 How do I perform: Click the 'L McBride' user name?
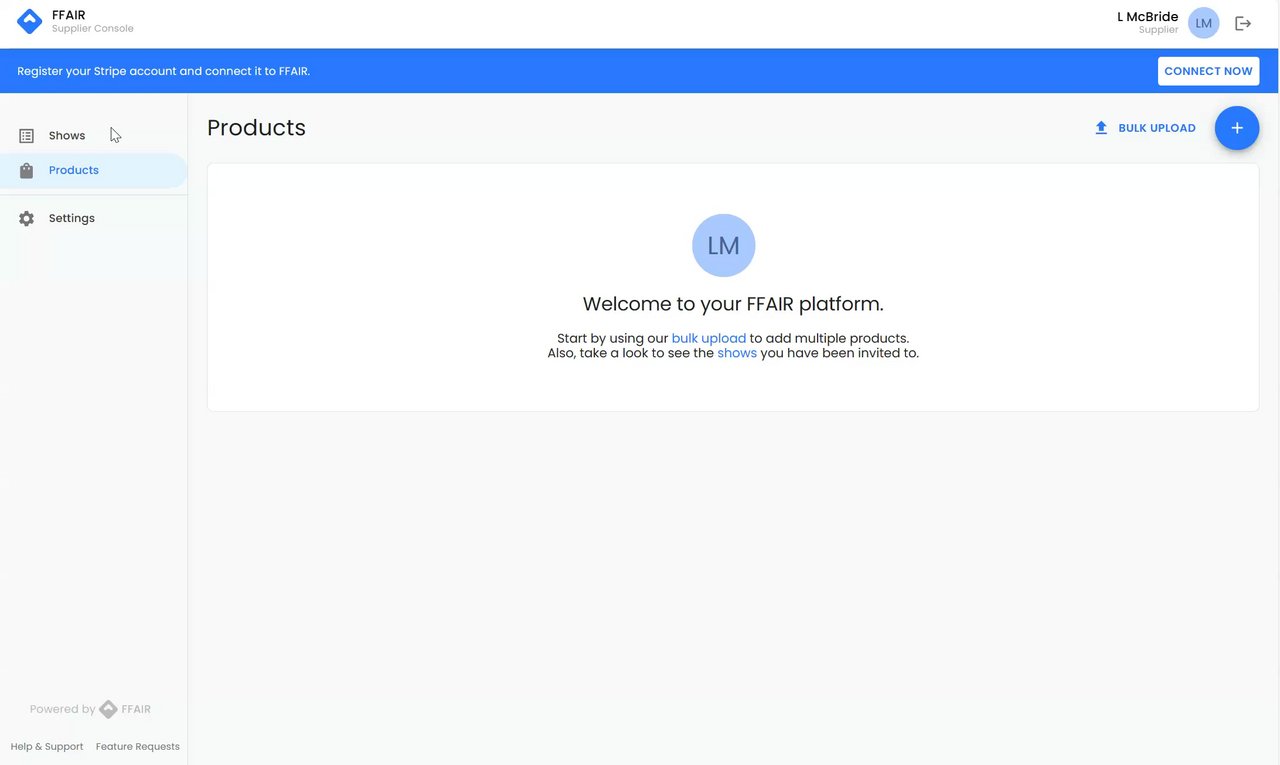(x=1147, y=17)
